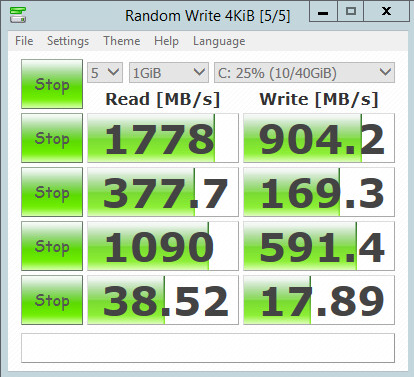Screen dimensions: 414x377
Task: Expand the test count dropdown showing 5
Action: (x=105, y=72)
